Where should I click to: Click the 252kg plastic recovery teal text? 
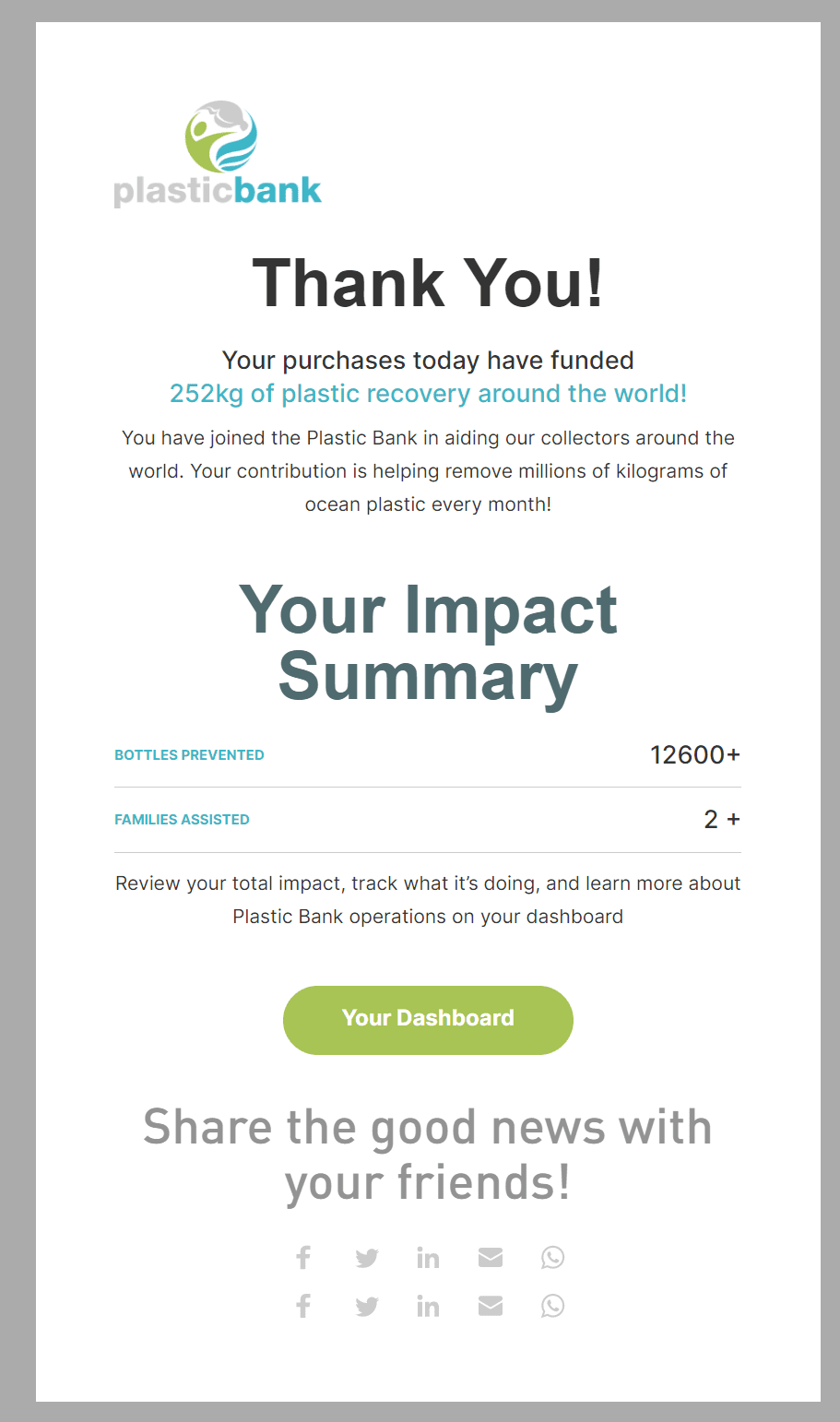(428, 394)
